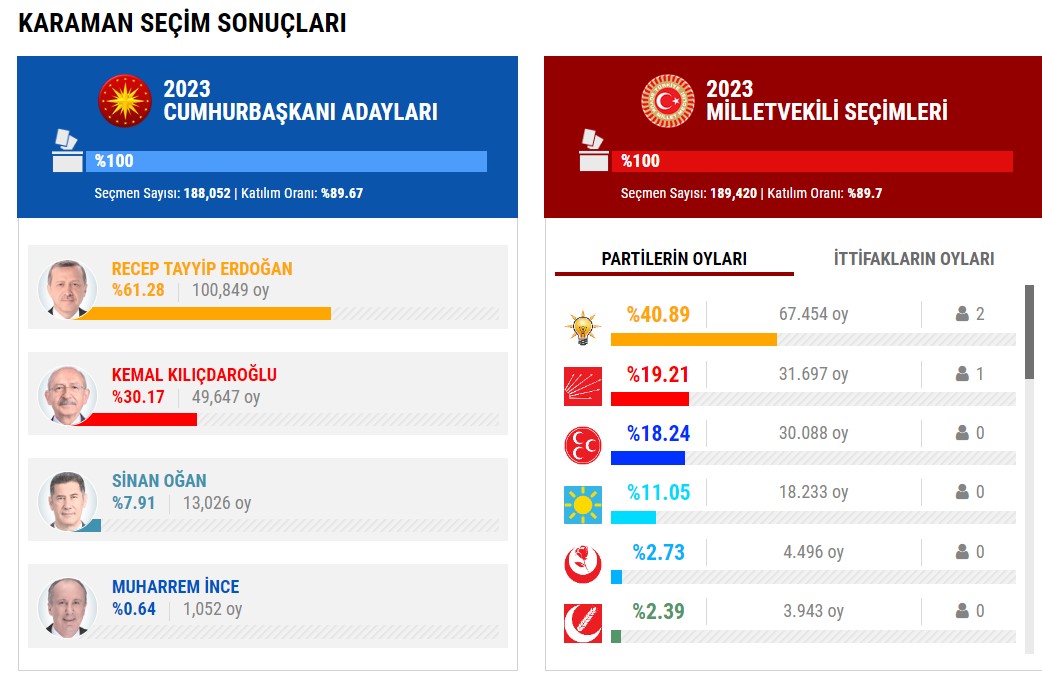This screenshot has height=673, width=1042.
Task: Click the AK Parti light bulb logo
Action: coord(581,327)
